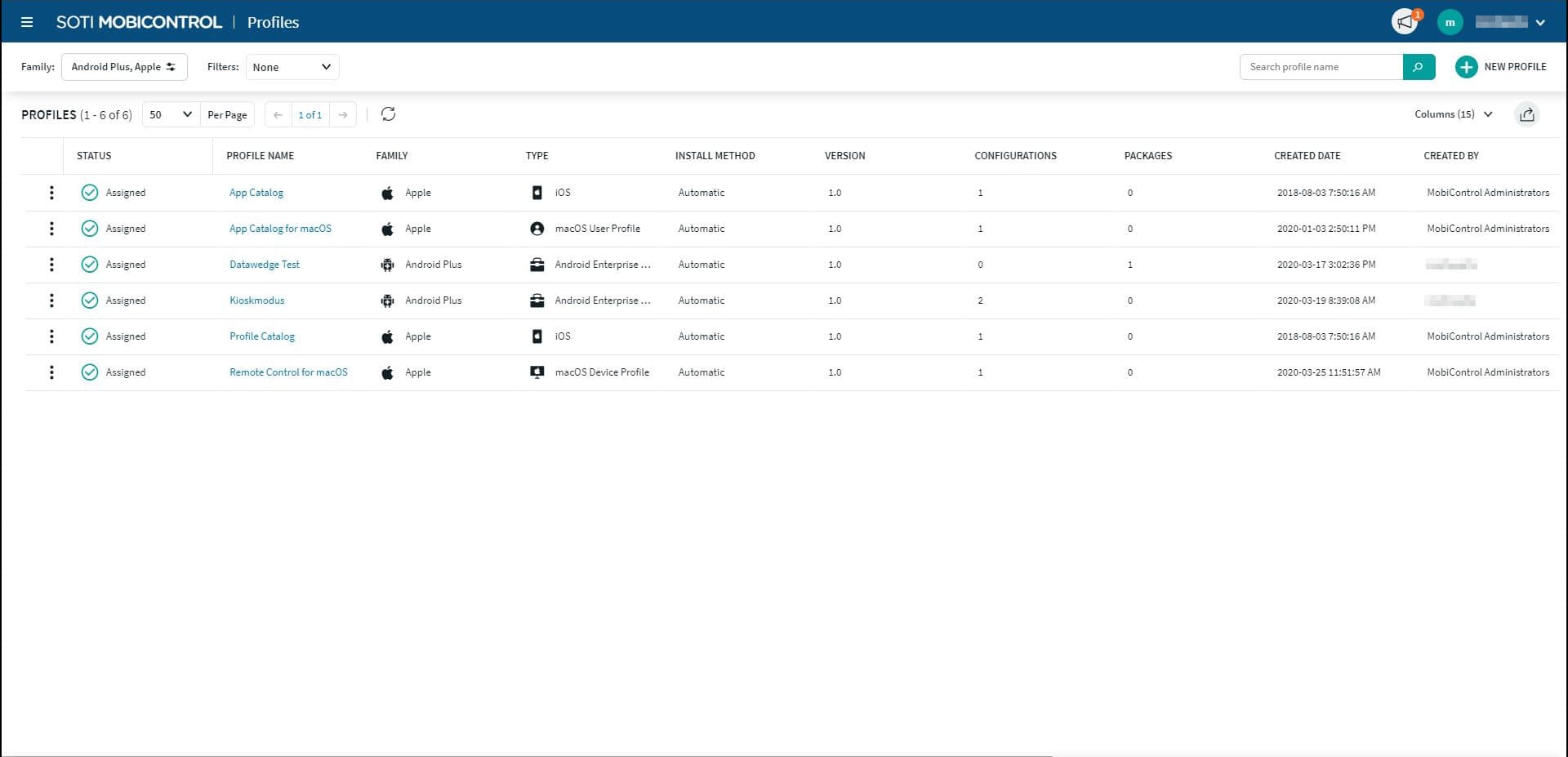Open the navigation hamburger menu
The height and width of the screenshot is (757, 1568).
[27, 21]
